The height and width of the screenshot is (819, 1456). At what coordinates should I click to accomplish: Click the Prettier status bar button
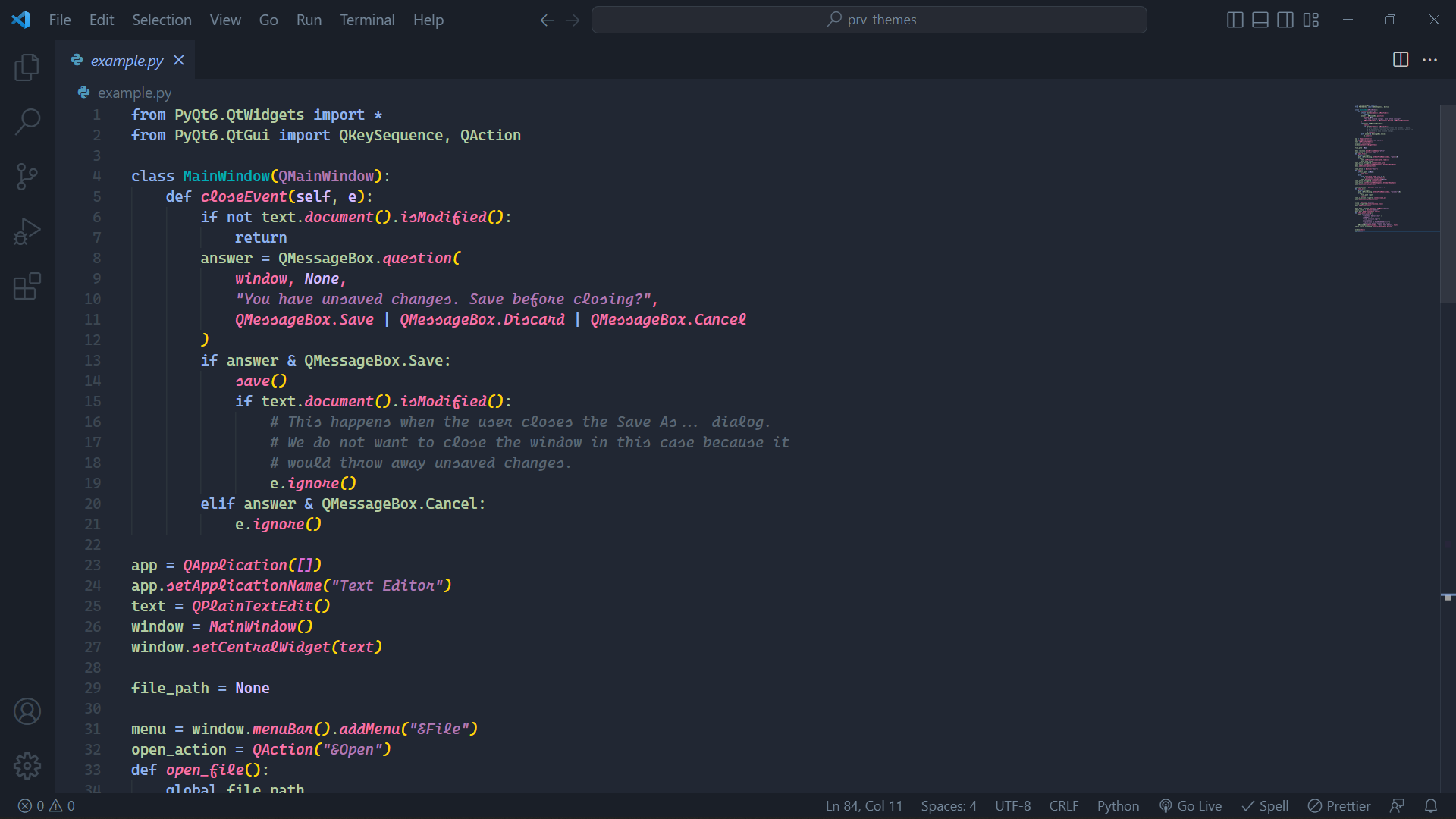(x=1339, y=806)
